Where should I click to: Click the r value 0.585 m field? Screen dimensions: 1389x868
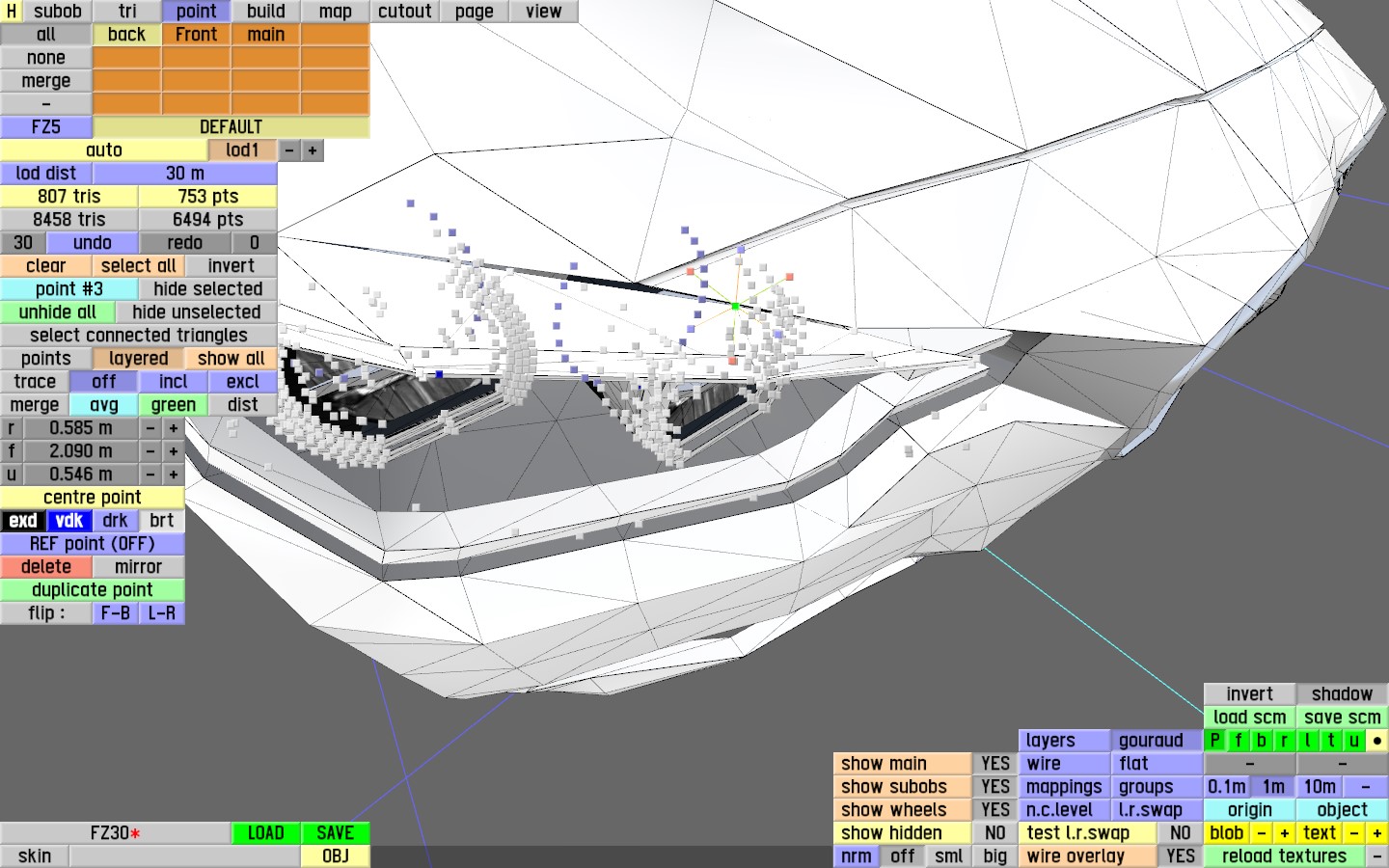[x=81, y=428]
